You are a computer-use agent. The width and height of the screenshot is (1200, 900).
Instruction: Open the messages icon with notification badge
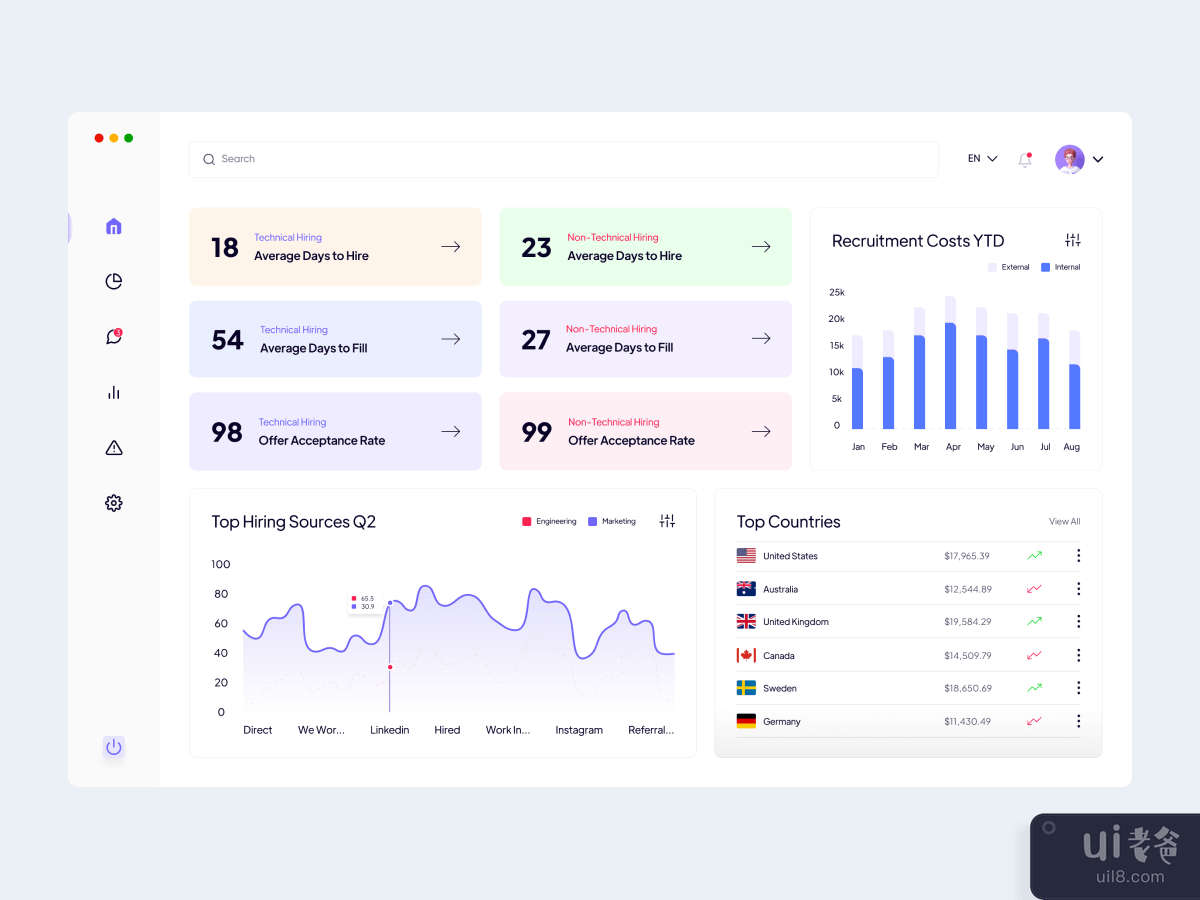tap(113, 336)
